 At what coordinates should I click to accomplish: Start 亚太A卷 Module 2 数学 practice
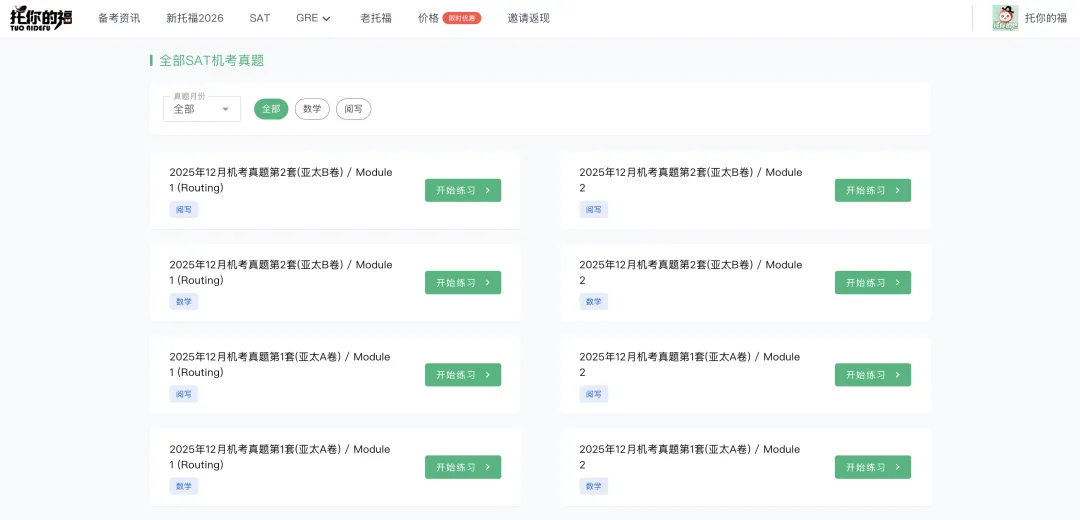tap(873, 467)
